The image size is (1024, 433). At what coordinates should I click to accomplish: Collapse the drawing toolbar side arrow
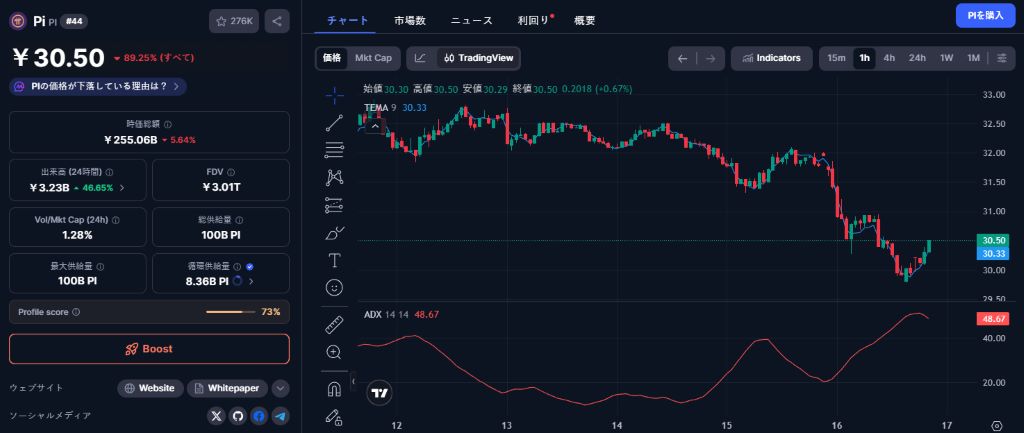pyautogui.click(x=353, y=380)
